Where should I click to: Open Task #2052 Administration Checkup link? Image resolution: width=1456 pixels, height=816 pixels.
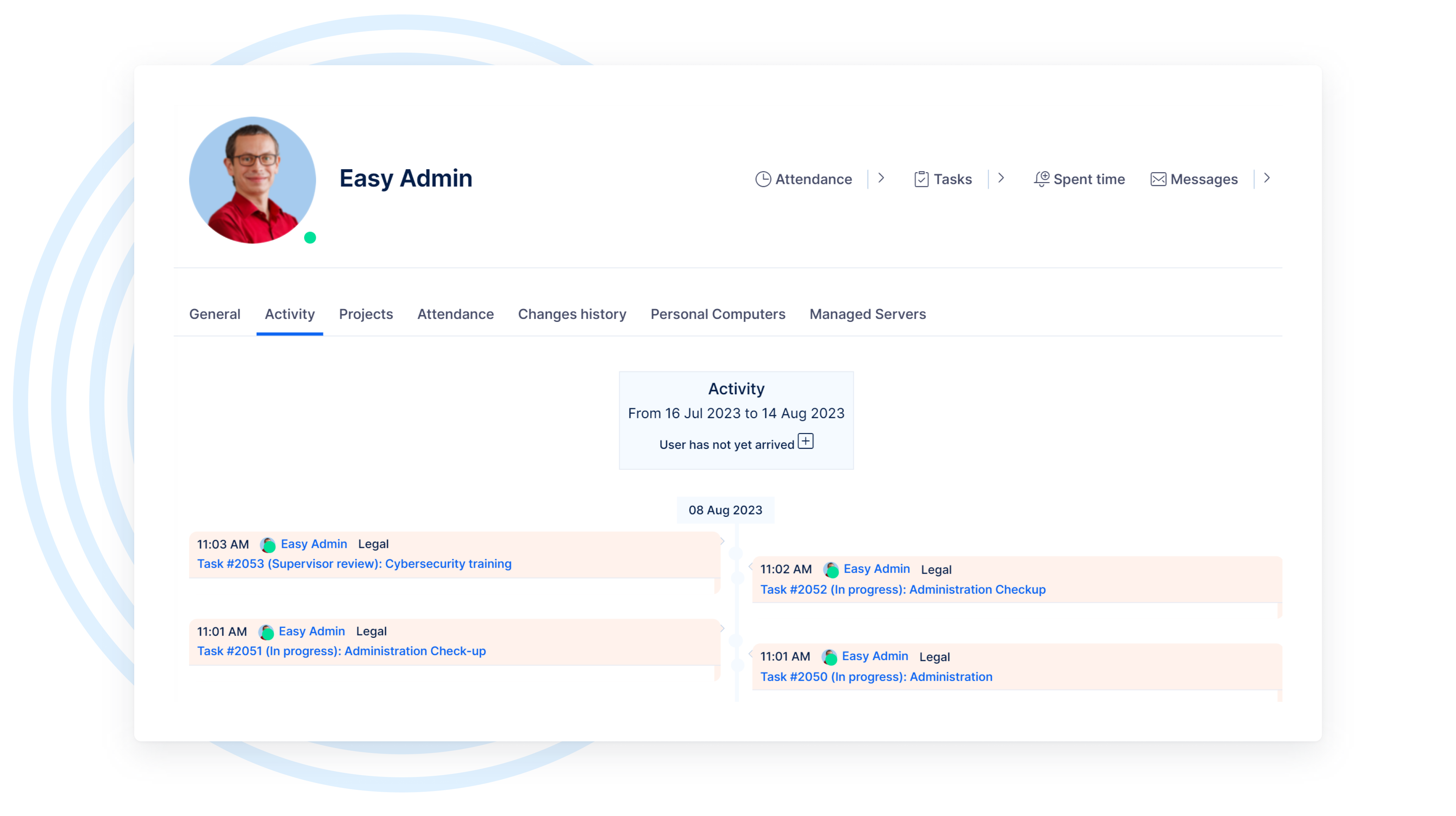pos(903,589)
